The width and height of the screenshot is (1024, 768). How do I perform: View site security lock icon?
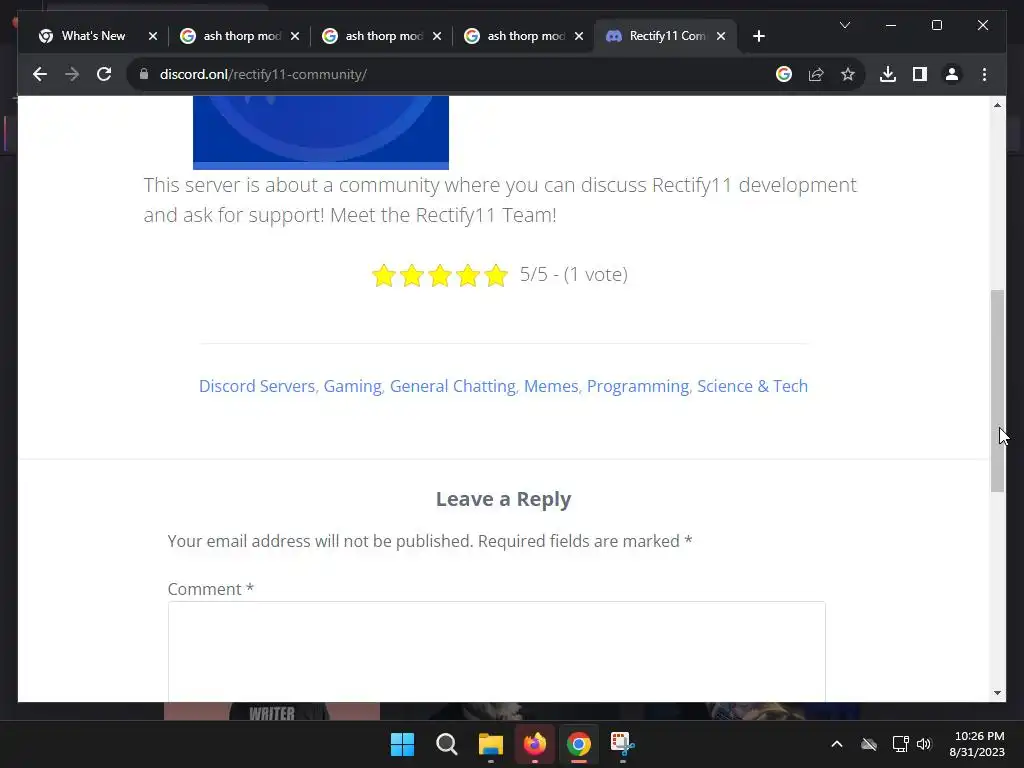coord(144,74)
